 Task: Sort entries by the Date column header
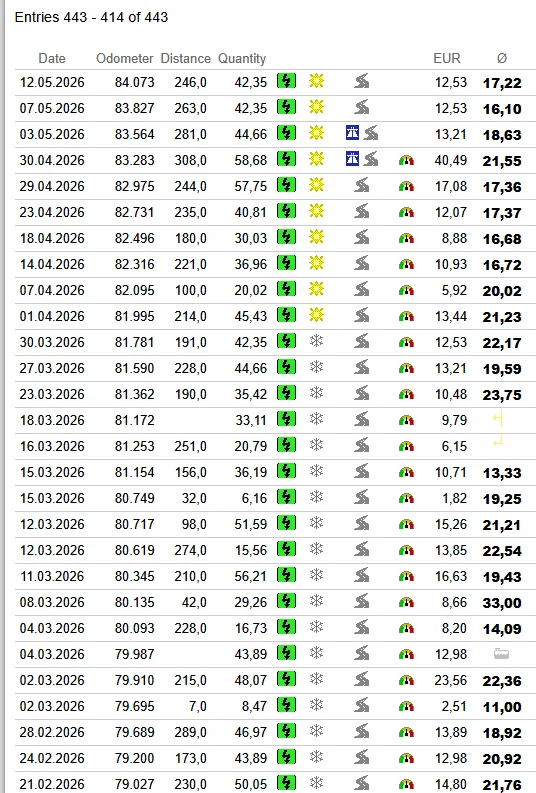tap(52, 59)
